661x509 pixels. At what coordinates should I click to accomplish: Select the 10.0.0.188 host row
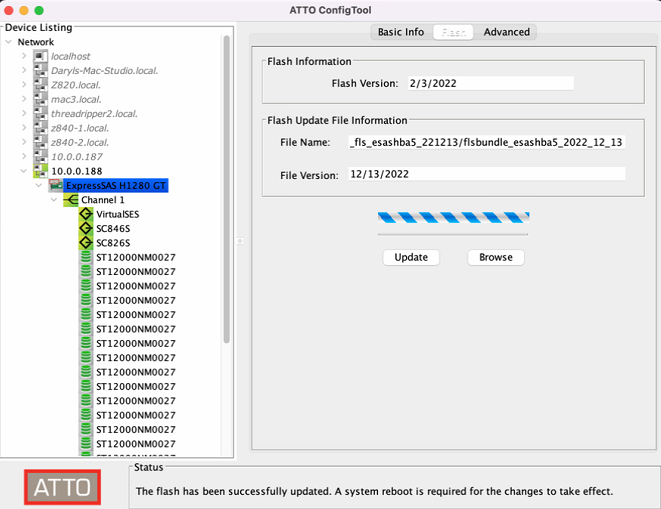pyautogui.click(x=77, y=171)
